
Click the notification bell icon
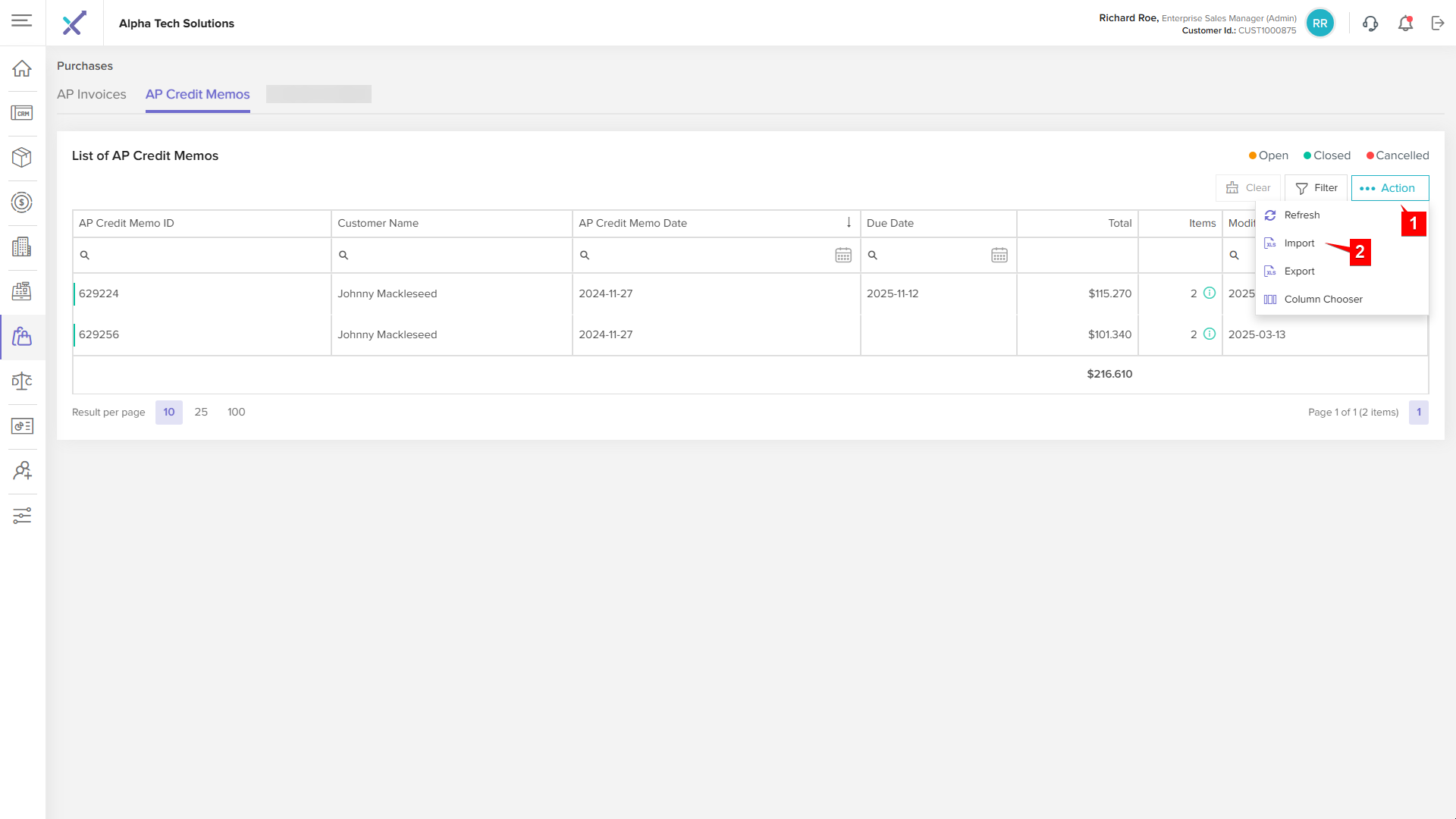click(1405, 24)
